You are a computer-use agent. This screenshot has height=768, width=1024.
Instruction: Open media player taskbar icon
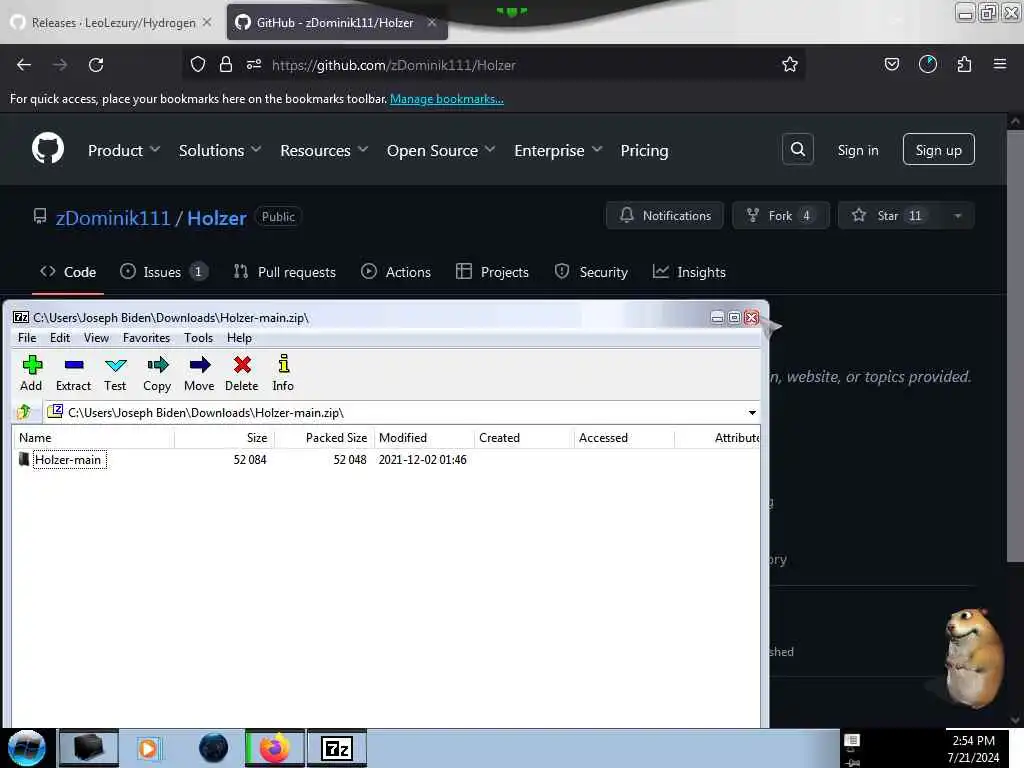(x=148, y=748)
